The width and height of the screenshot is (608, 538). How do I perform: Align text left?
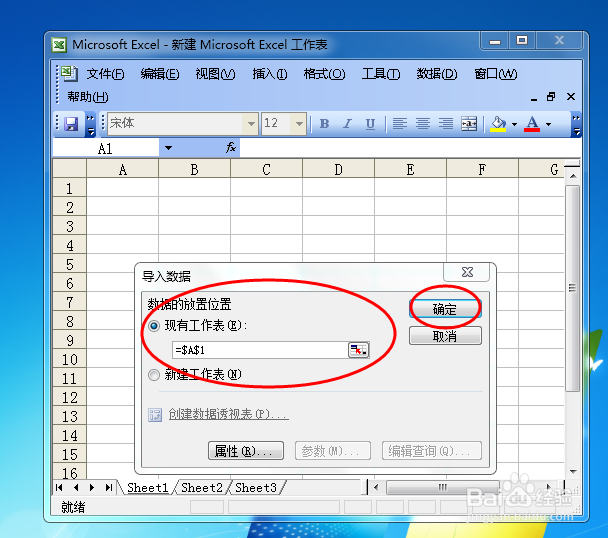[400, 124]
